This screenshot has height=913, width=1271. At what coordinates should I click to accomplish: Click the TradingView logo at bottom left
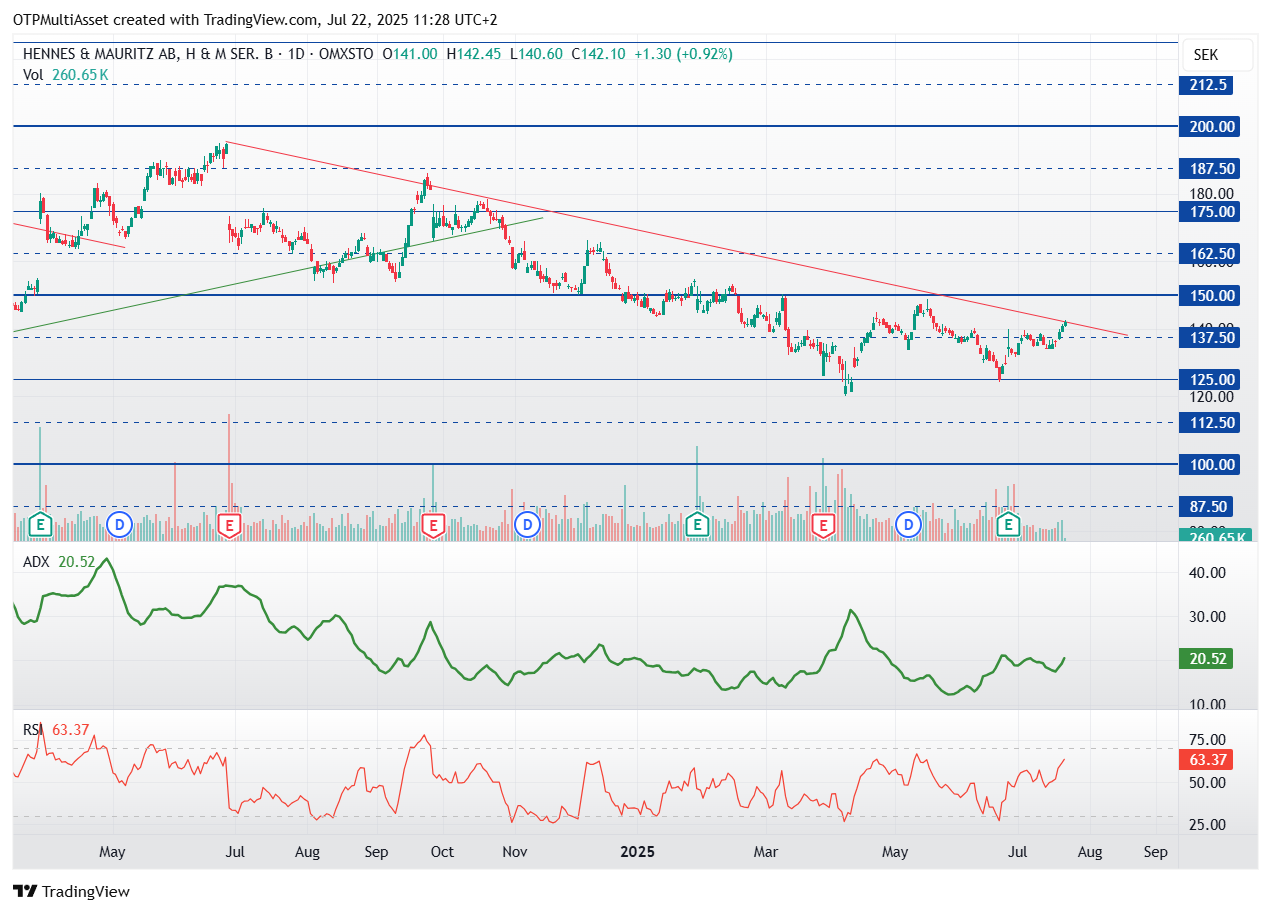click(x=71, y=891)
